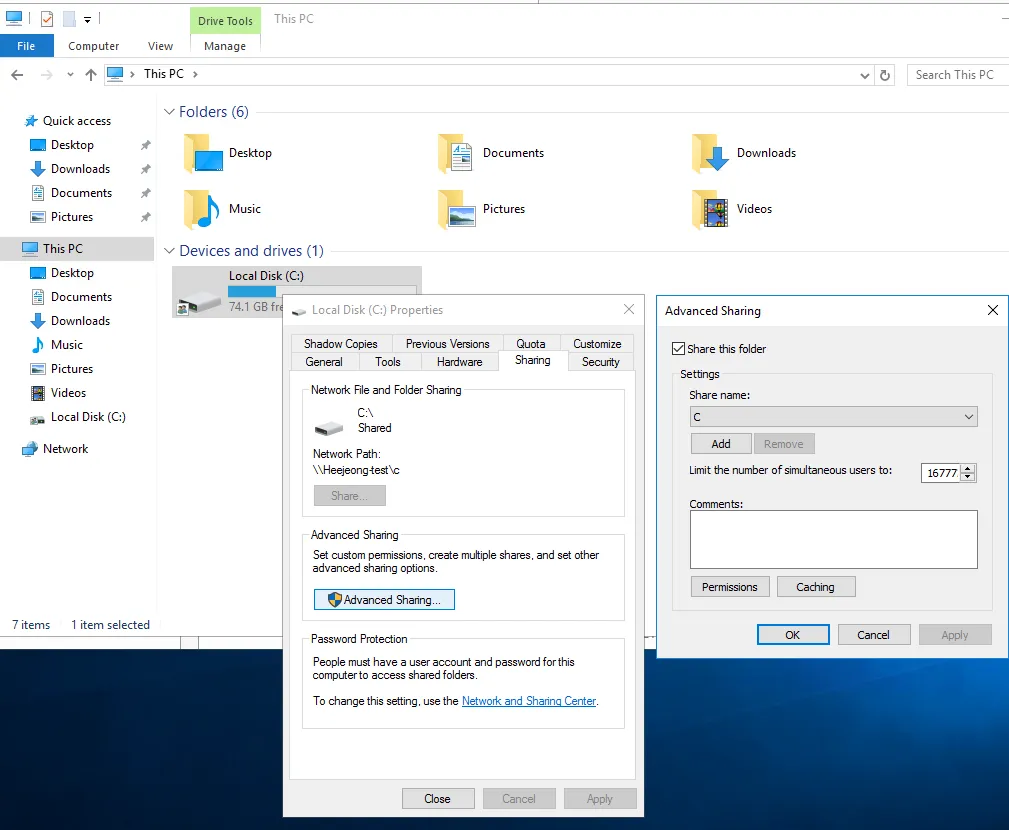Viewport: 1009px width, 830px height.
Task: Switch to Quota tab
Action: (x=530, y=344)
